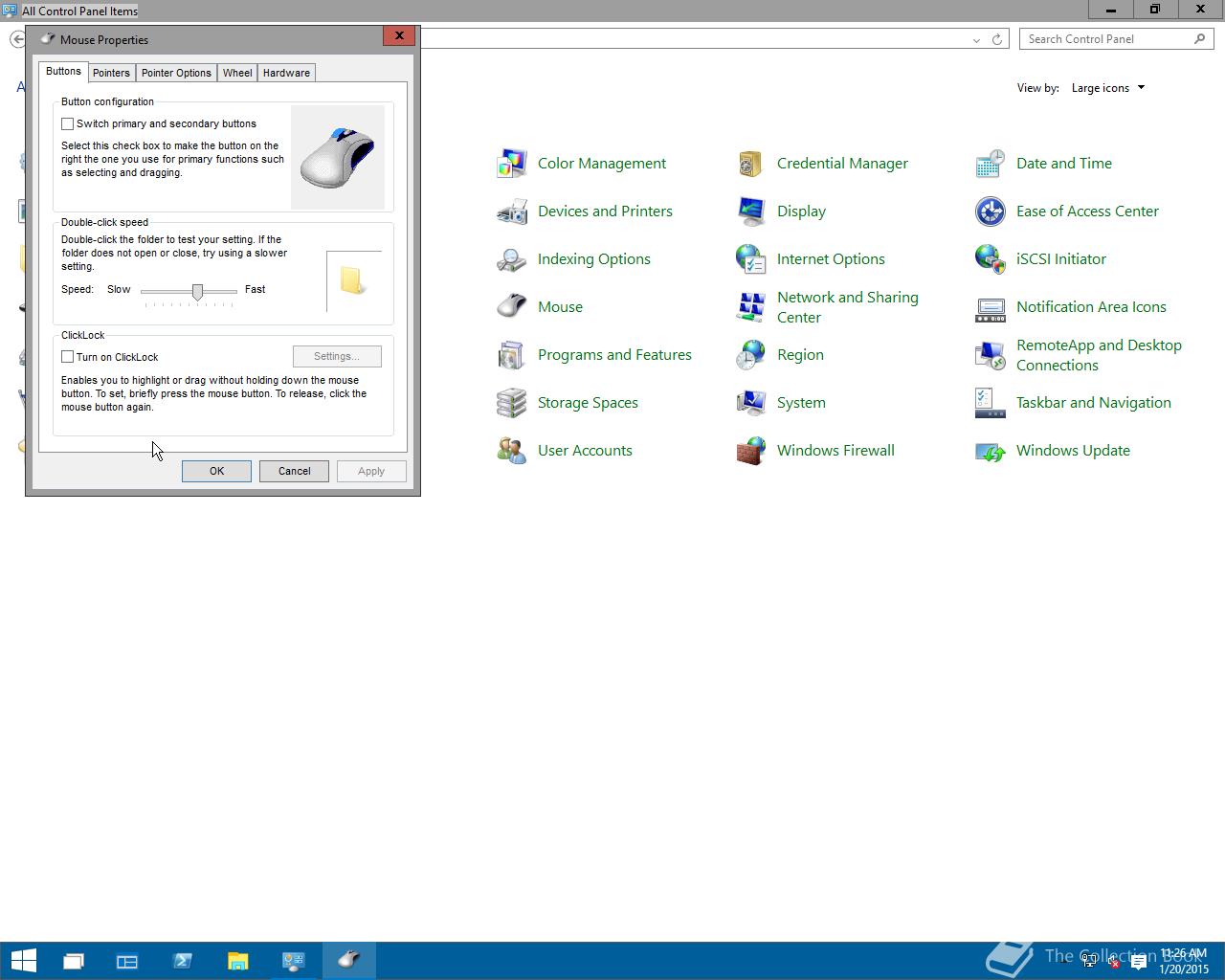This screenshot has width=1225, height=980.
Task: Click the Taskbar and Navigation icon
Action: tap(991, 403)
